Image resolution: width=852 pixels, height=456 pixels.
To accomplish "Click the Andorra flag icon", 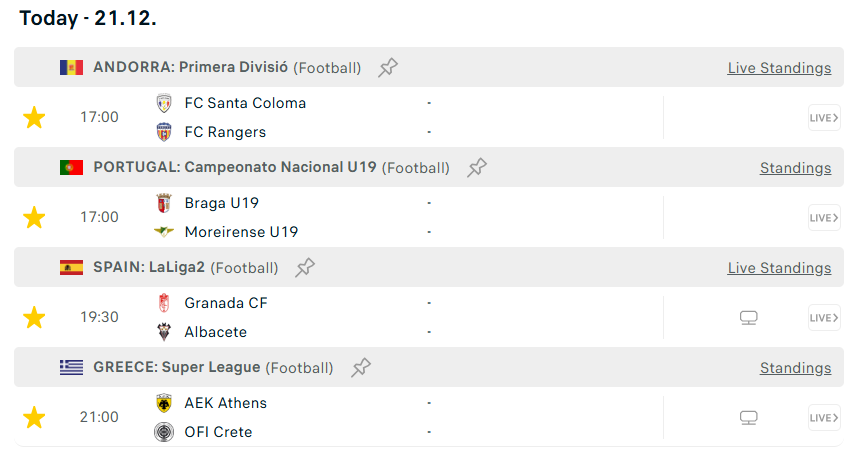I will (x=71, y=68).
